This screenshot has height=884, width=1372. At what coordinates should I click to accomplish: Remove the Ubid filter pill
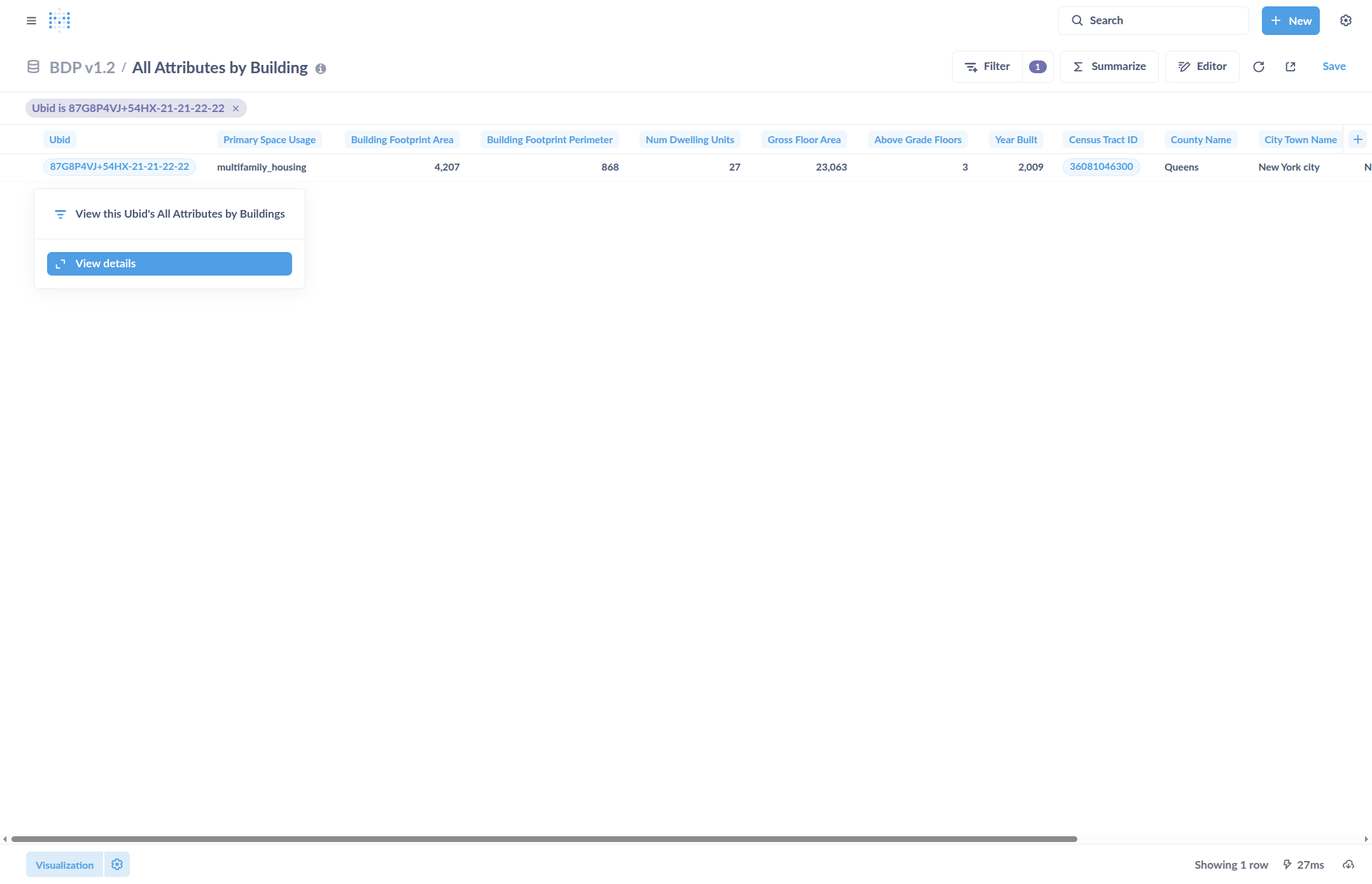pyautogui.click(x=235, y=108)
